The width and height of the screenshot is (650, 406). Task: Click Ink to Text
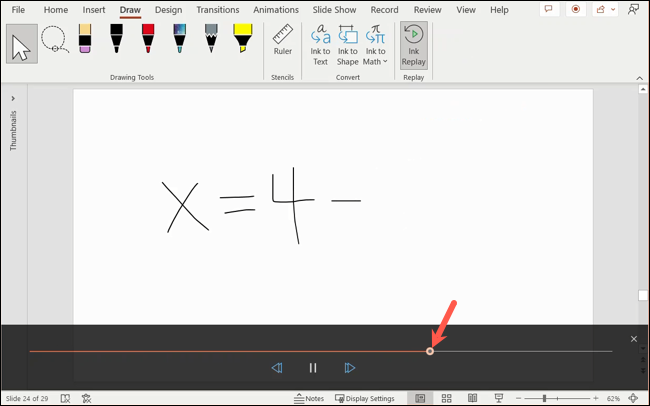[320, 45]
